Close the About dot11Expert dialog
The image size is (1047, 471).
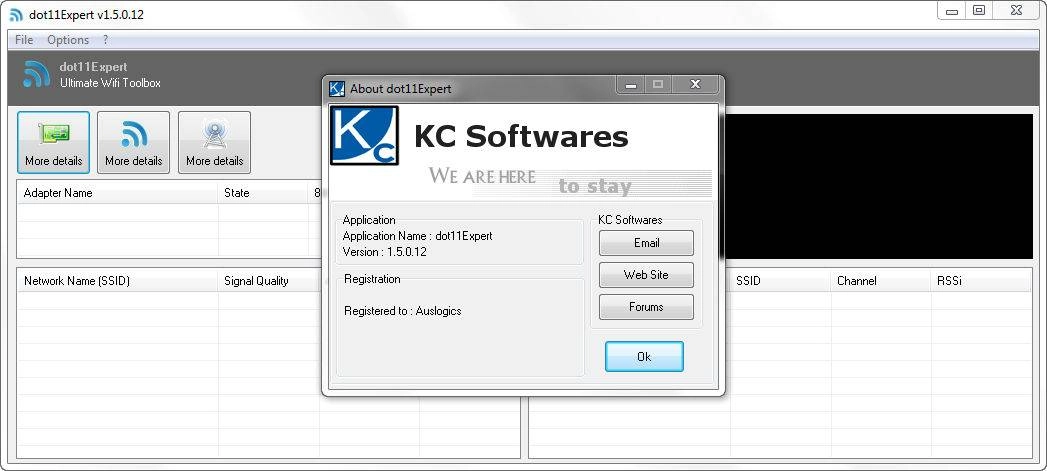(695, 84)
